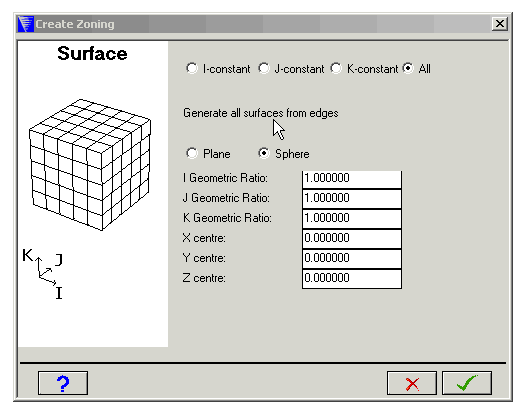Click the 'K Geometric Ratio:' label
Image resolution: width=529 pixels, height=412 pixels.
pyautogui.click(x=227, y=218)
